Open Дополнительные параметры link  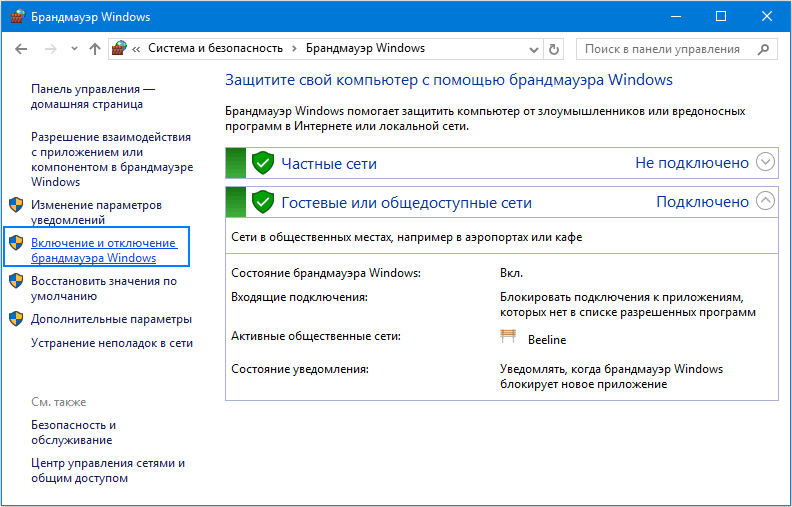111,319
